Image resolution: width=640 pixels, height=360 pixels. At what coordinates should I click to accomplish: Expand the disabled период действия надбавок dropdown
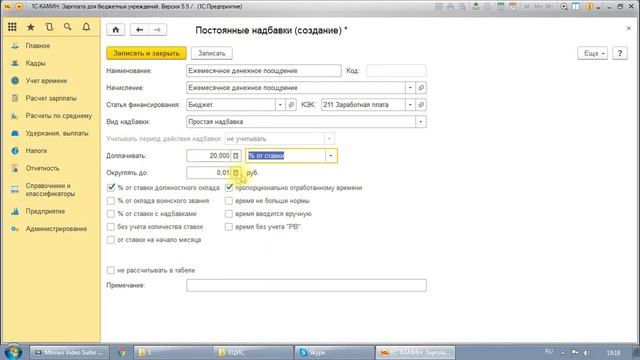pyautogui.click(x=329, y=139)
